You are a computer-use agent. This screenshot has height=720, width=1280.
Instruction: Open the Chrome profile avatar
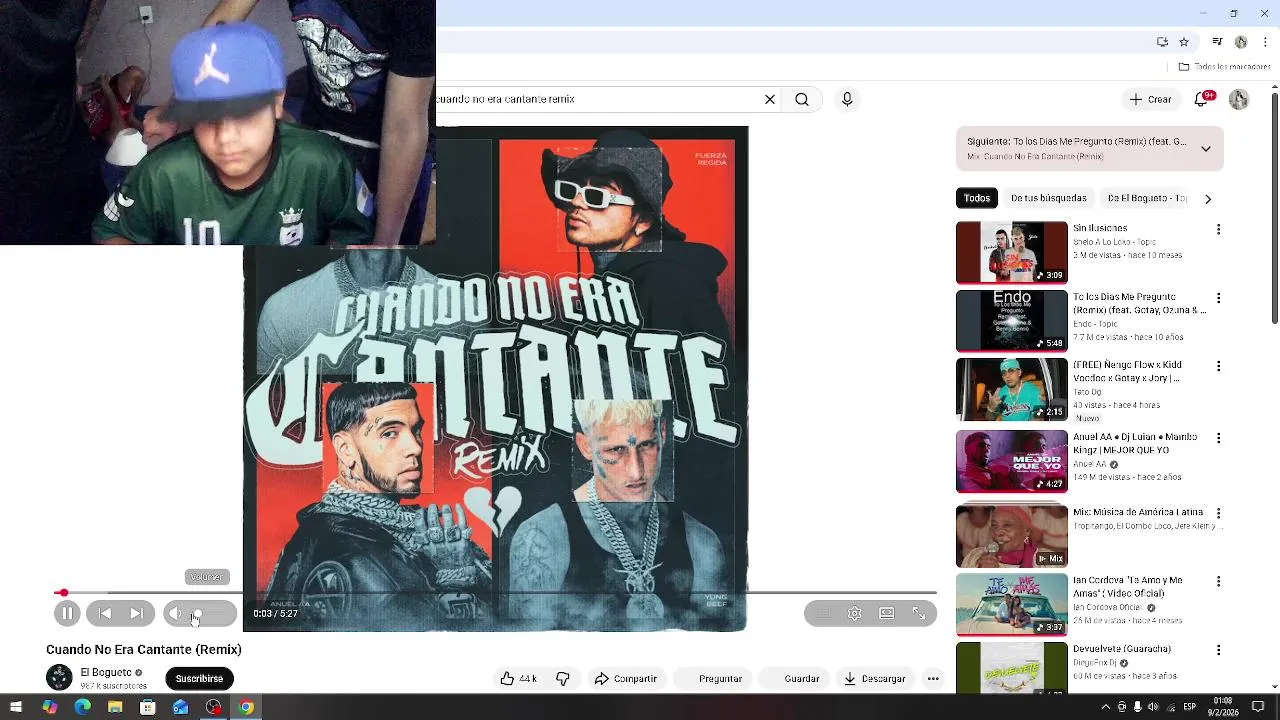tap(1241, 42)
